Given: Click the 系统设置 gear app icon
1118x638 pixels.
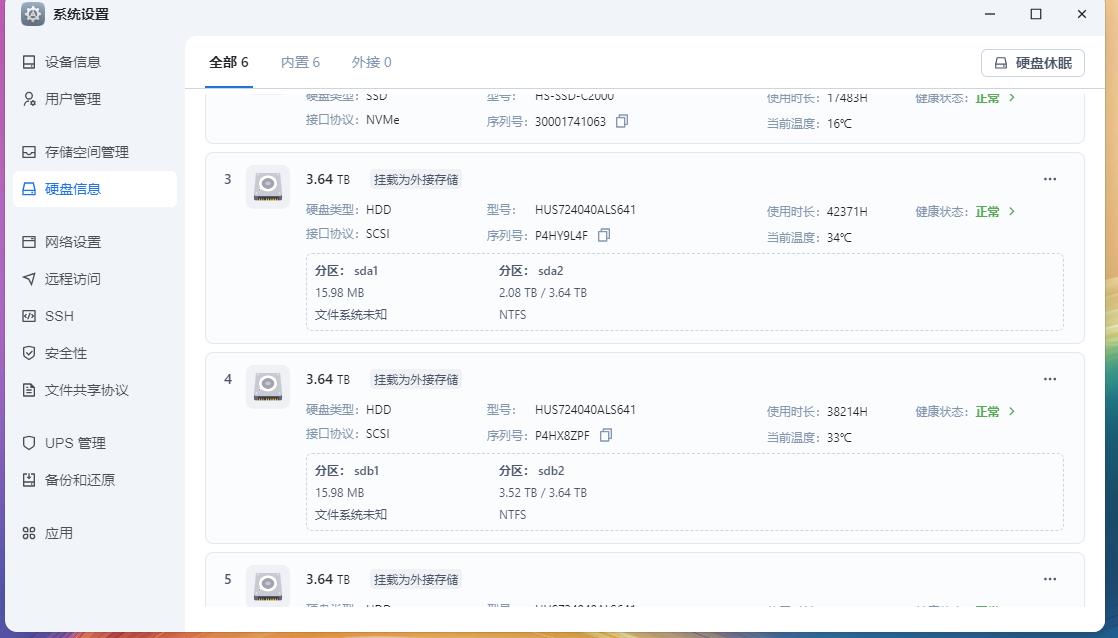Looking at the screenshot, I should [33, 14].
